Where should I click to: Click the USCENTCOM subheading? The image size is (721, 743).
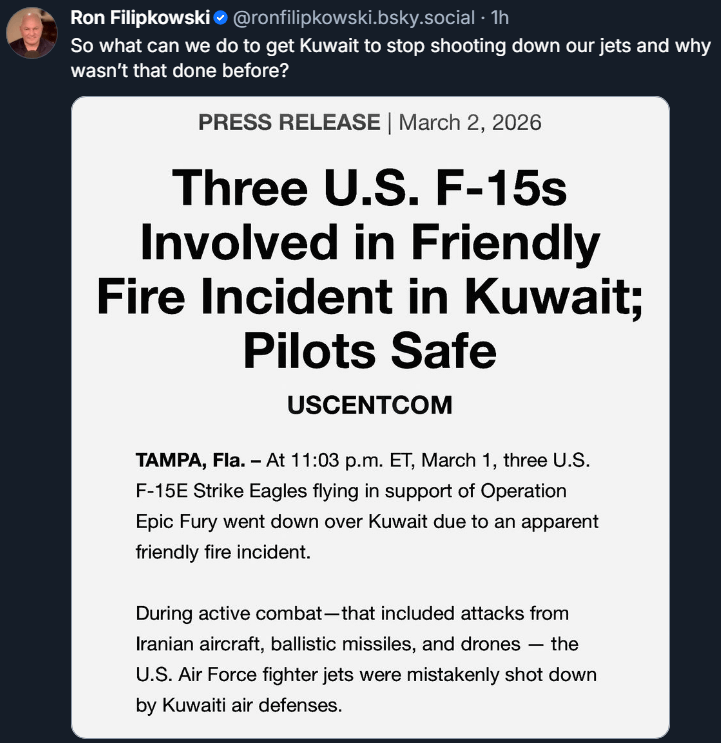(x=370, y=406)
